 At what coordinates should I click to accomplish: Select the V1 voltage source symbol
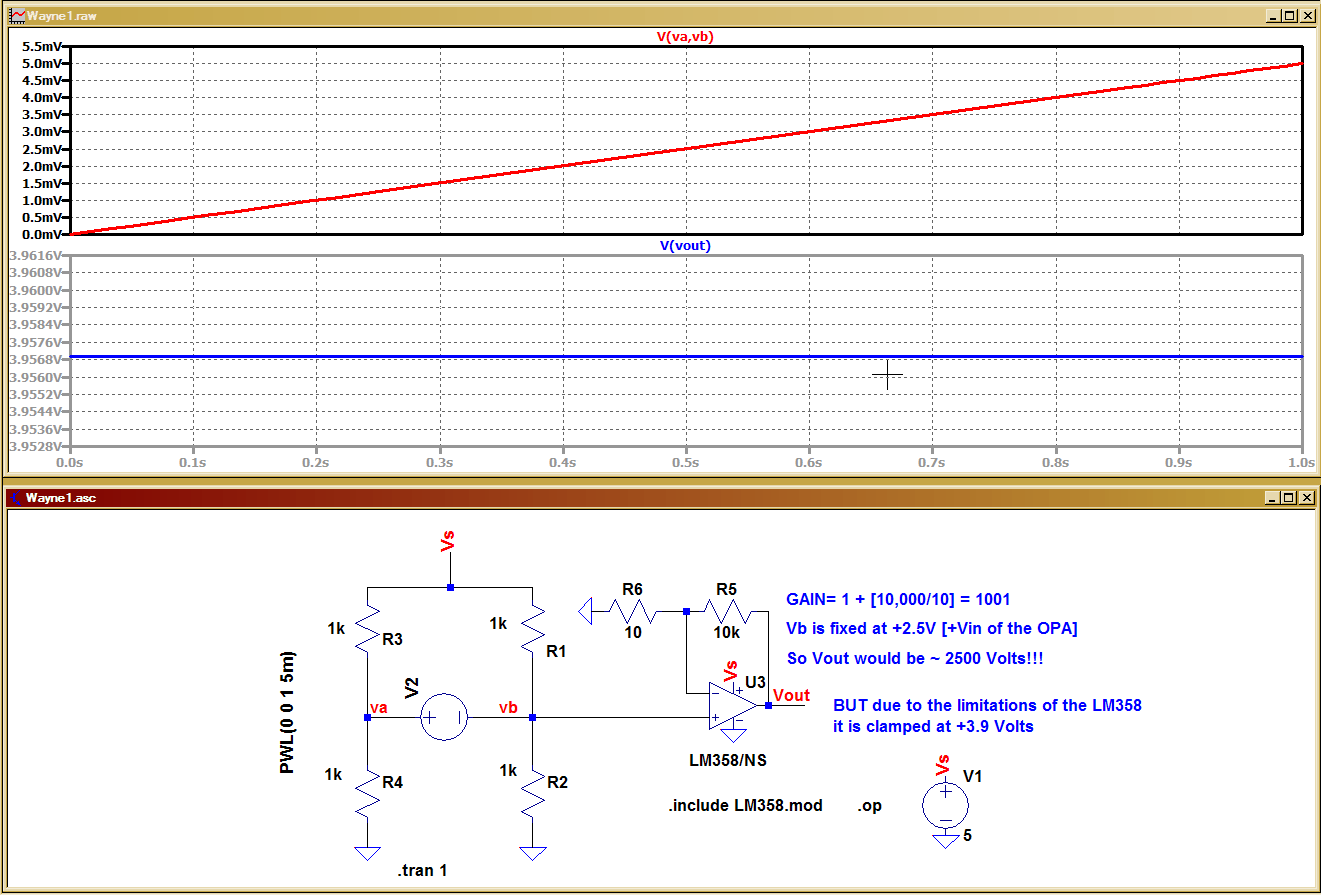tap(944, 803)
